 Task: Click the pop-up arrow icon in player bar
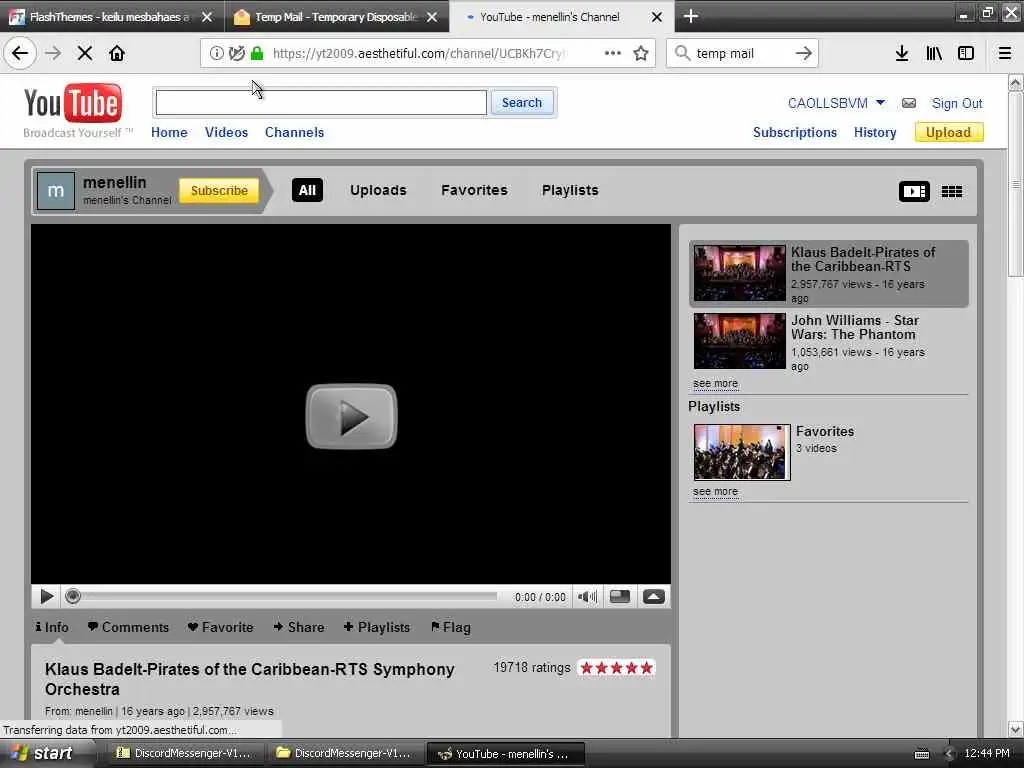click(654, 596)
